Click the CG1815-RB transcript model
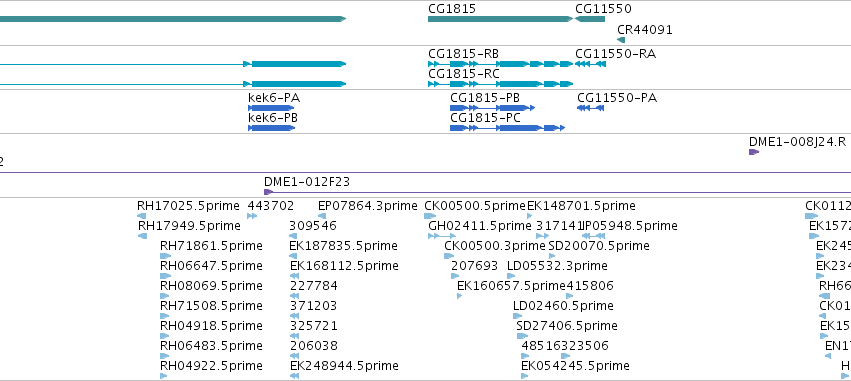 coord(500,64)
